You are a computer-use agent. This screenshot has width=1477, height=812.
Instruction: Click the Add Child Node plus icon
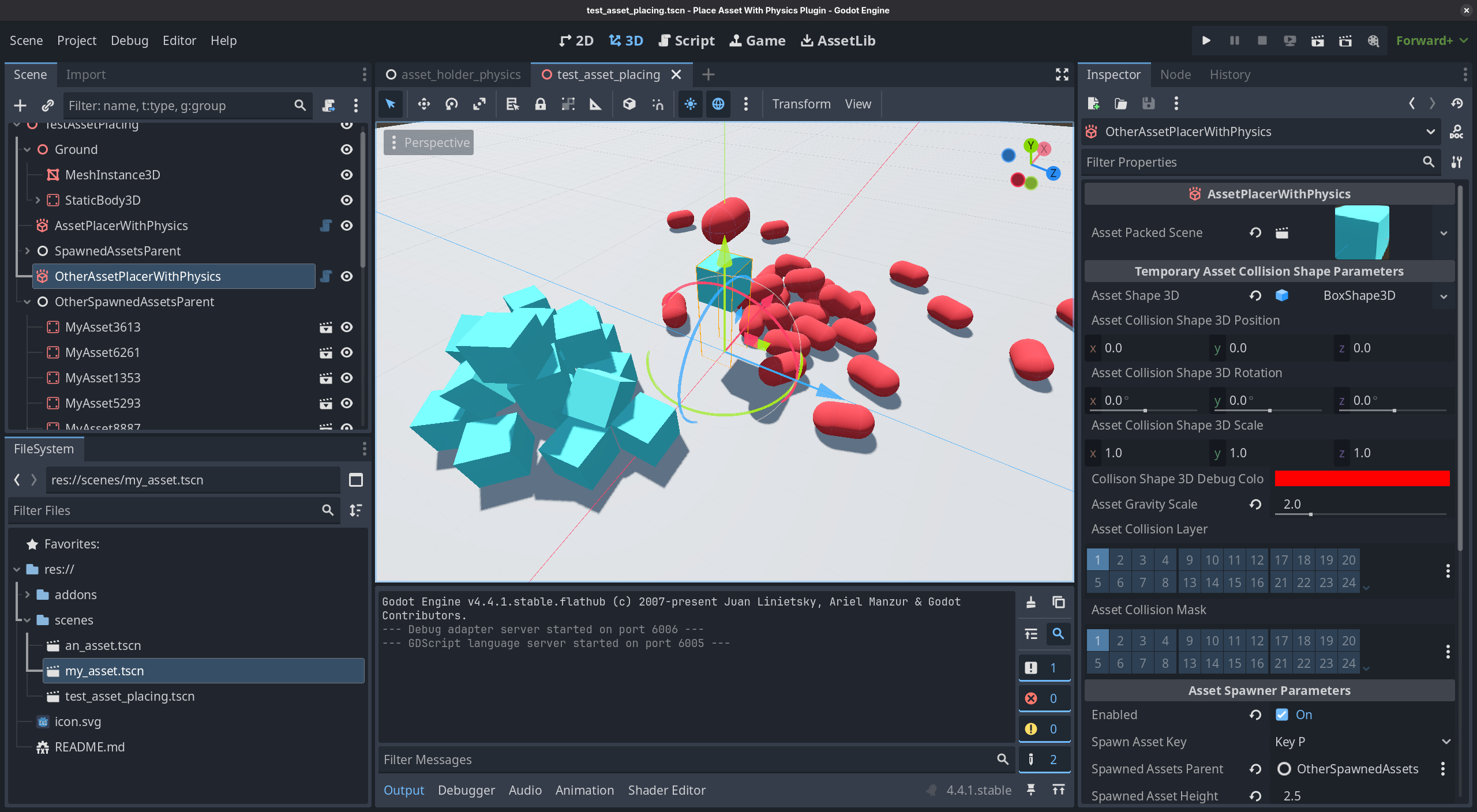(20, 106)
